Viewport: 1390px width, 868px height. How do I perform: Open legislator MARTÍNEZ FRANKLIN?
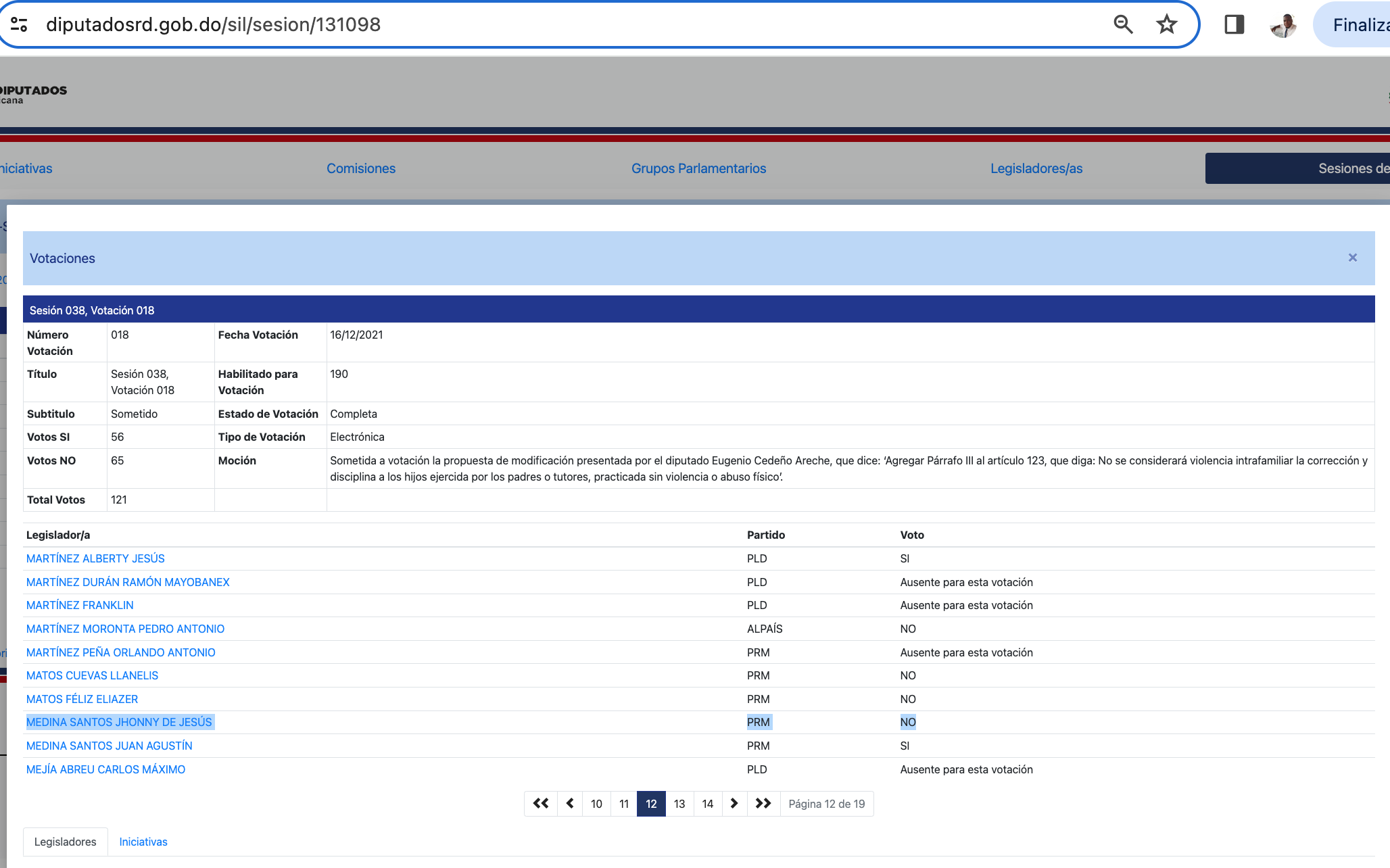[x=80, y=605]
